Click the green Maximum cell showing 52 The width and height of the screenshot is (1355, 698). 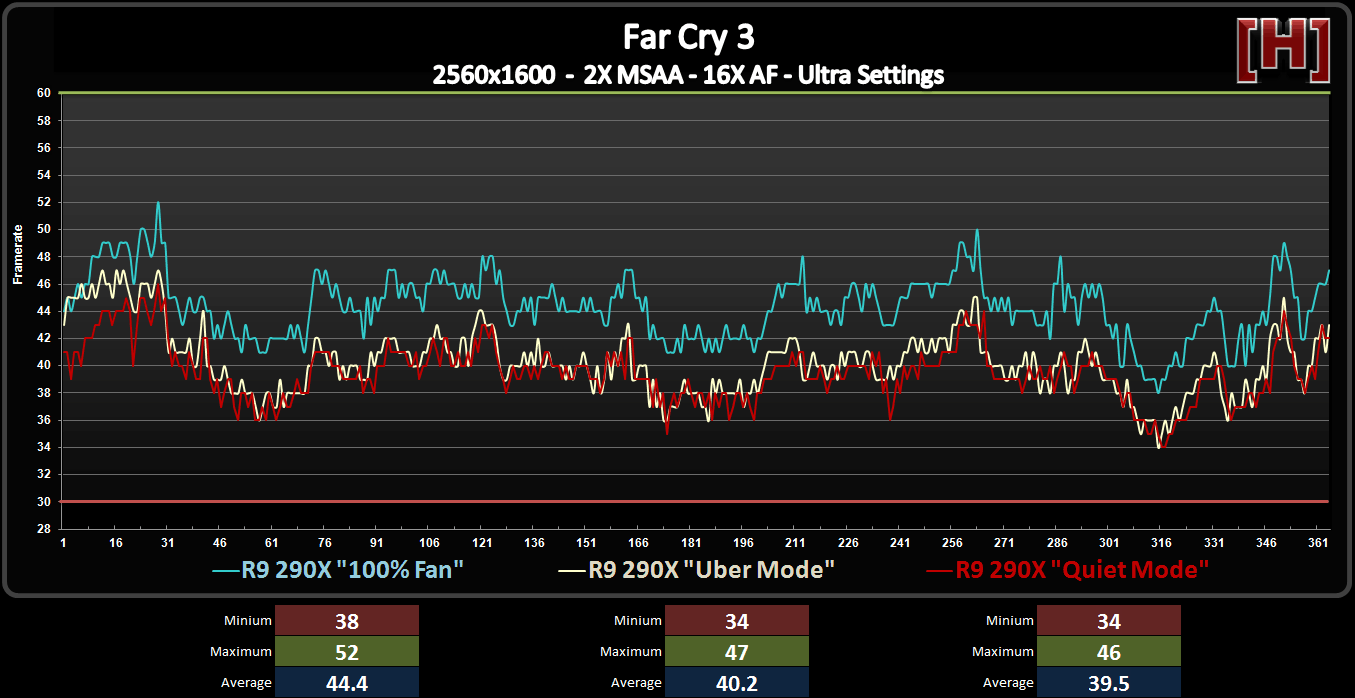click(x=347, y=652)
